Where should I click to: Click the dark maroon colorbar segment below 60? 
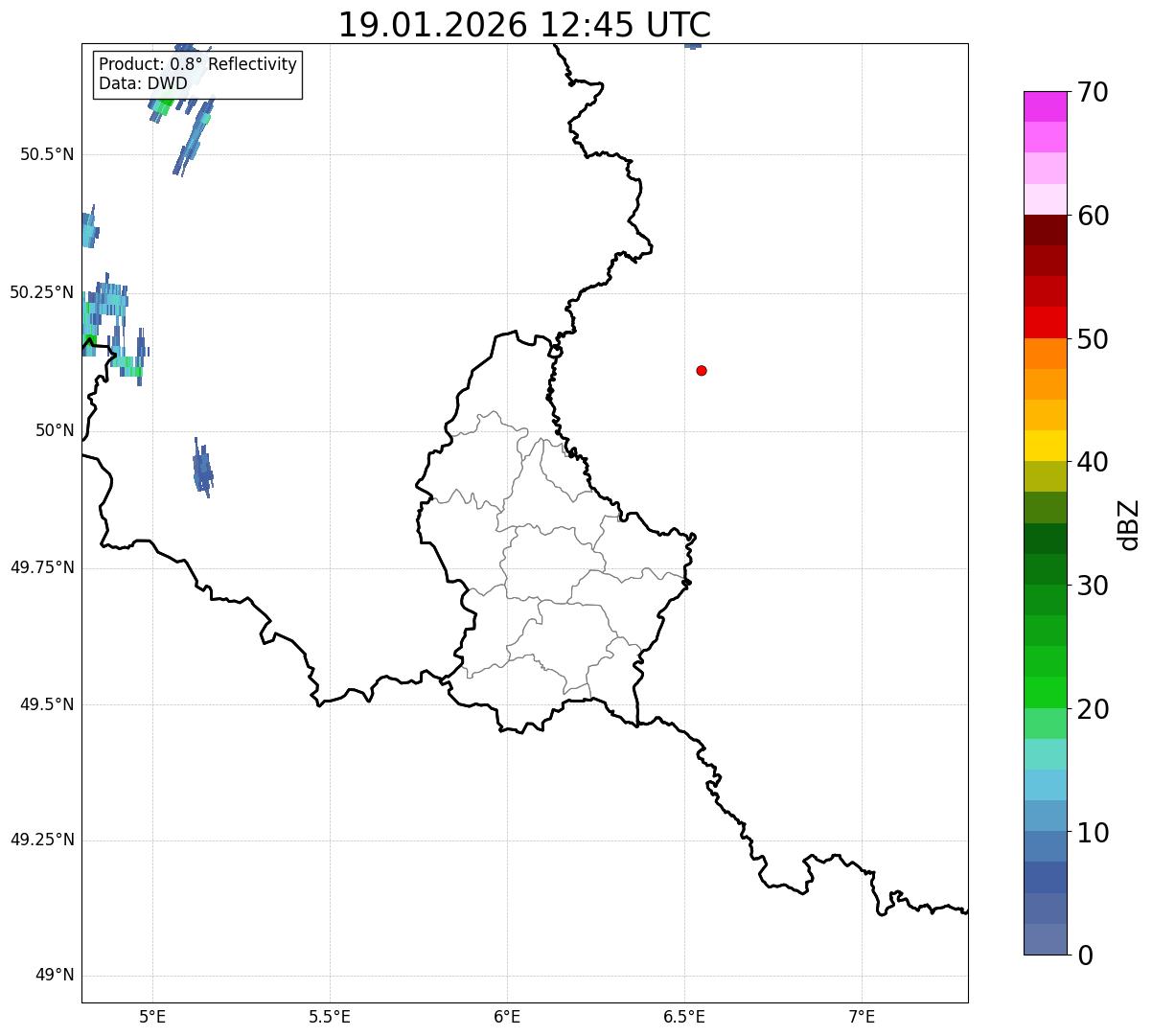[x=1046, y=230]
